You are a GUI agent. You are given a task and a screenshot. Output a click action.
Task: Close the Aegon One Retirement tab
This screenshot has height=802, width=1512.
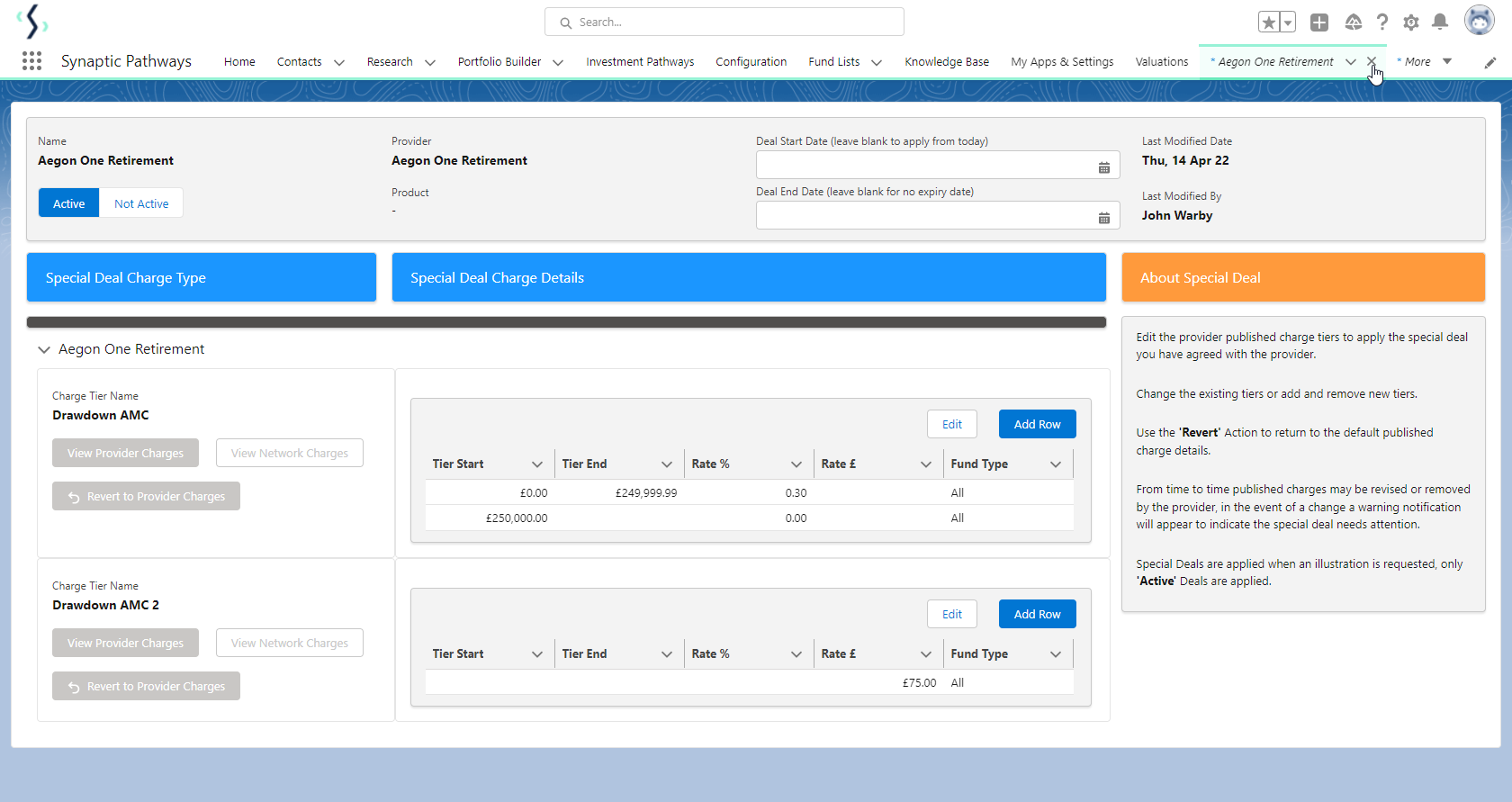click(x=1372, y=61)
